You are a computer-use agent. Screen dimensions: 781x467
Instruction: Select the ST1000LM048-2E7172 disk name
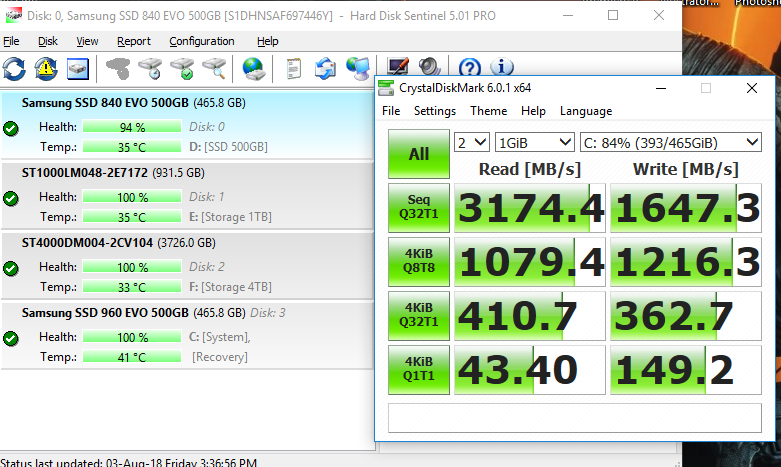click(85, 173)
